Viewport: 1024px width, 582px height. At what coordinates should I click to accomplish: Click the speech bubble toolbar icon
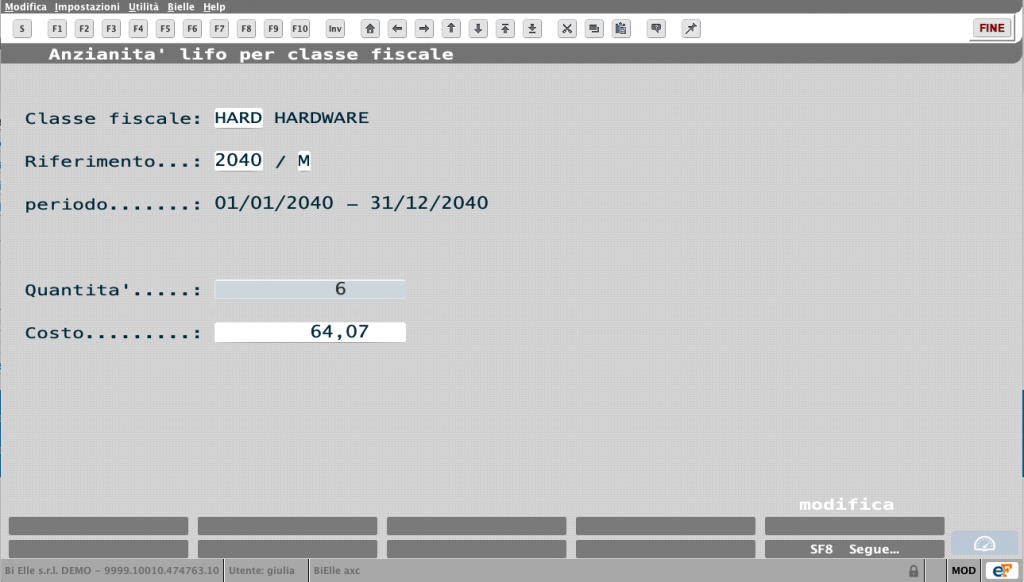pos(656,29)
